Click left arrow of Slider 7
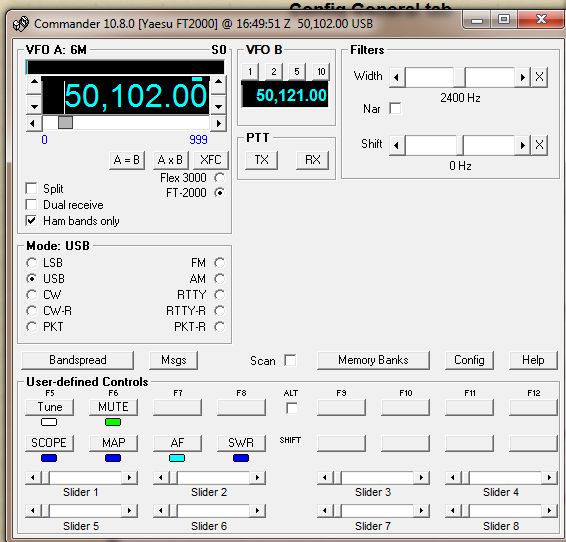The height and width of the screenshot is (542, 566). tap(325, 511)
